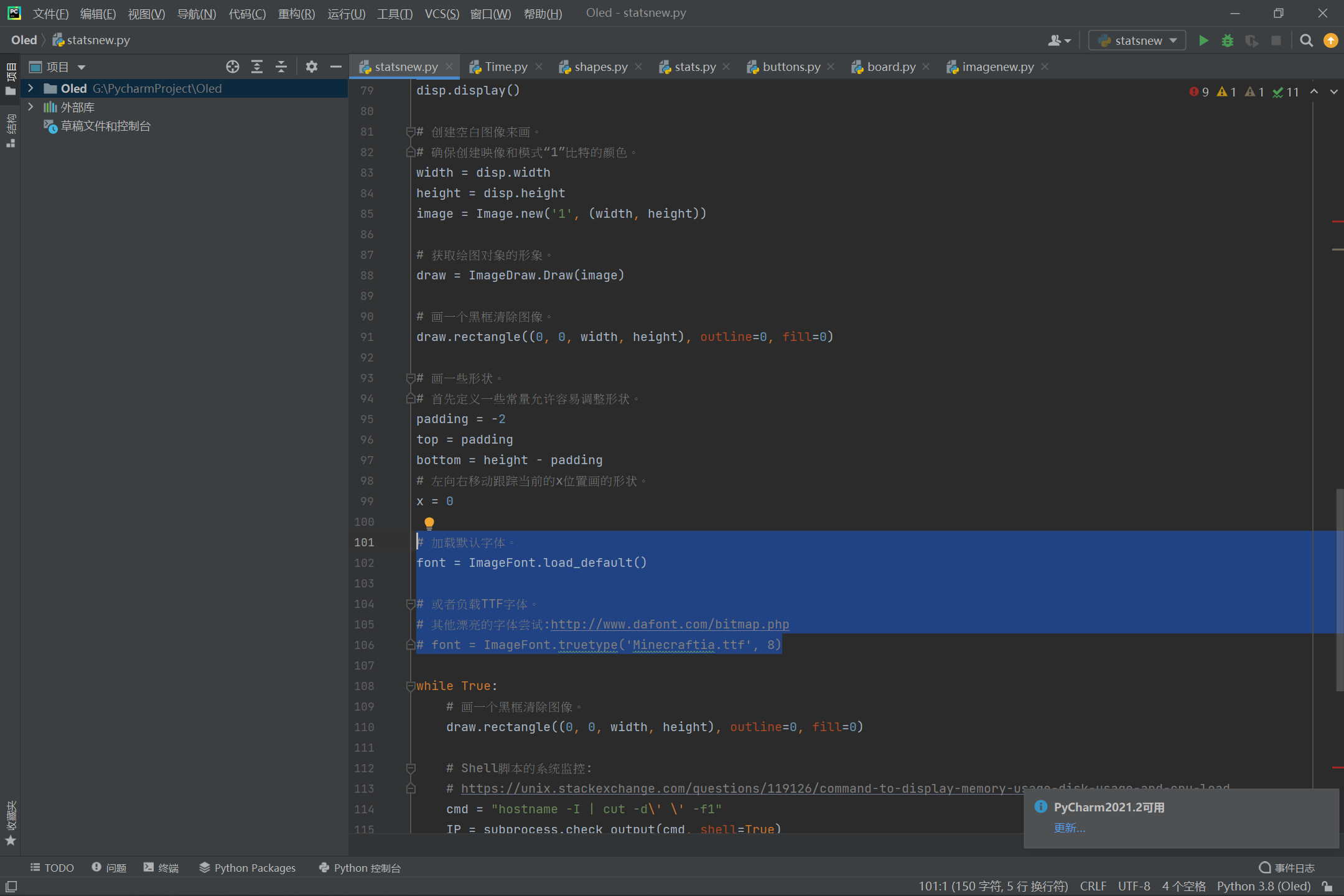
Task: Open the Python Packages tool window
Action: (247, 867)
